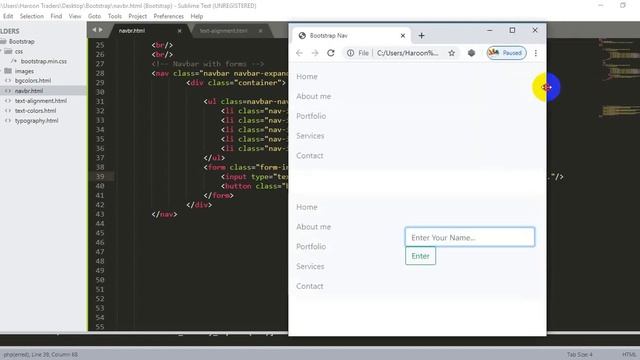Click About me in the first navbar
The image size is (640, 360).
point(313,96)
